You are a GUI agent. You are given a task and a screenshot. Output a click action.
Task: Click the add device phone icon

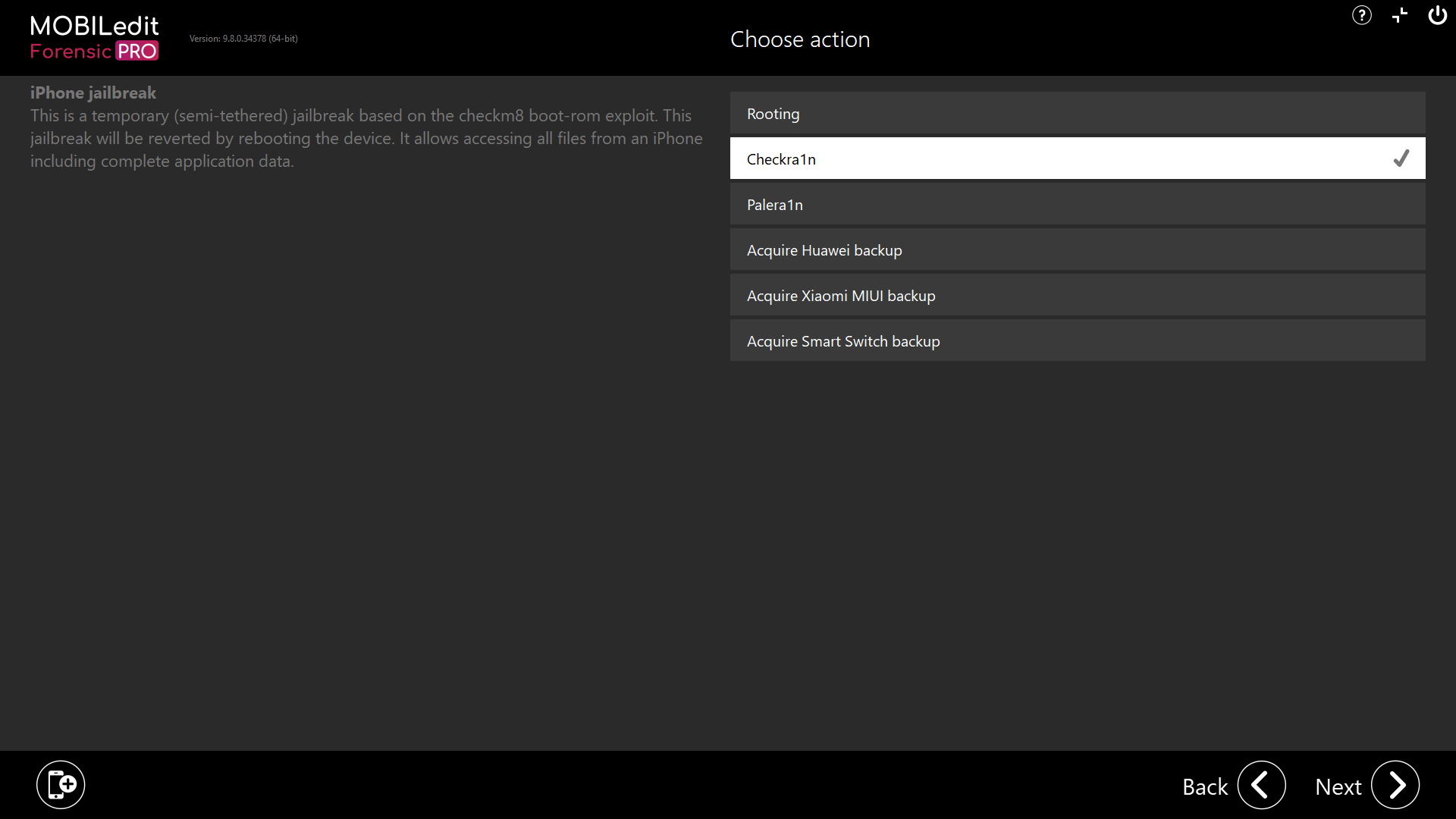61,785
